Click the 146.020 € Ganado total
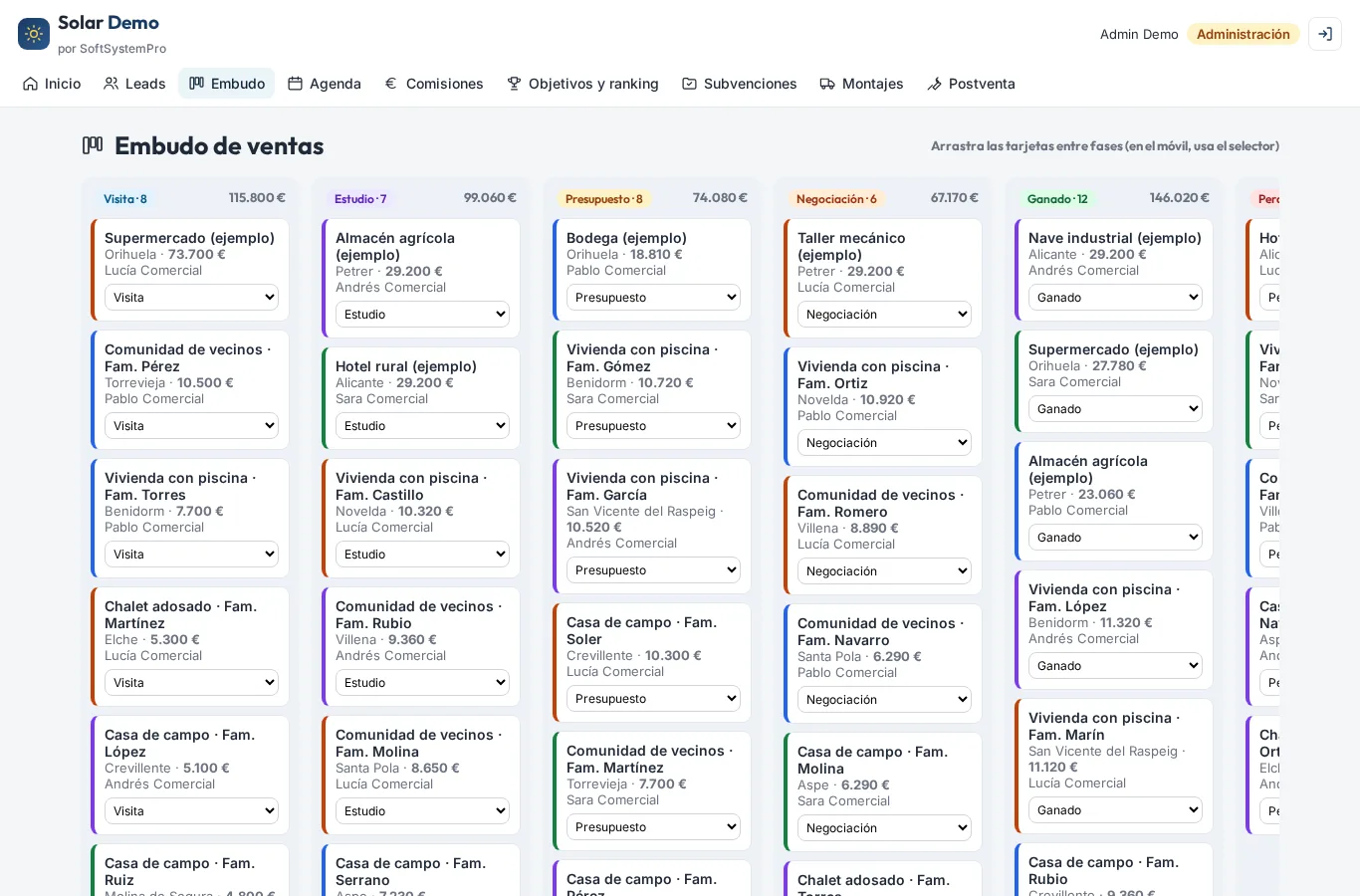 1180,198
